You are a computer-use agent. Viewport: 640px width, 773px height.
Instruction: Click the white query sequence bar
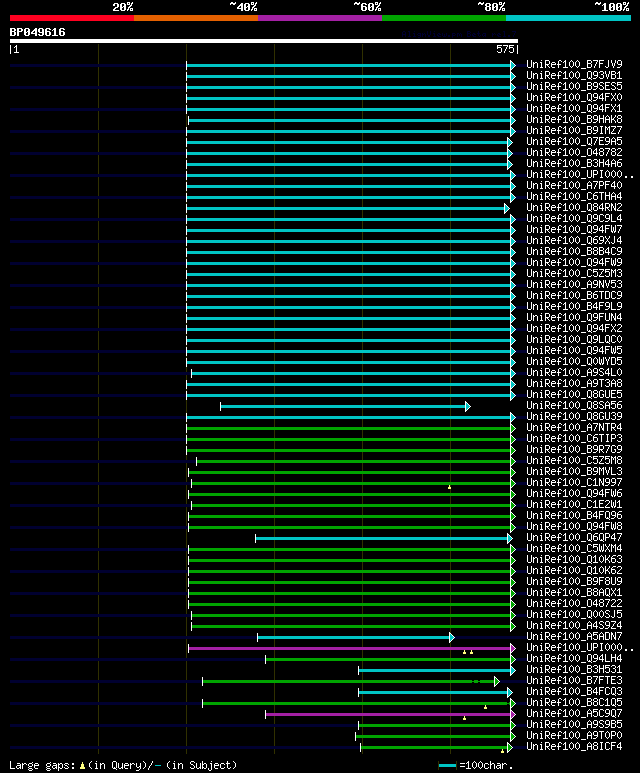(264, 41)
